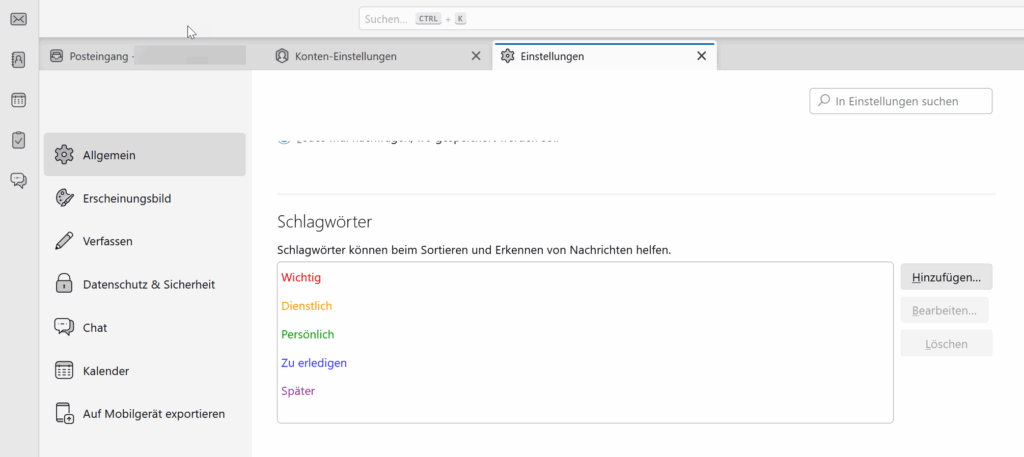
Task: Open the Tasks clipboard icon in spaces toolbar
Action: 18,140
